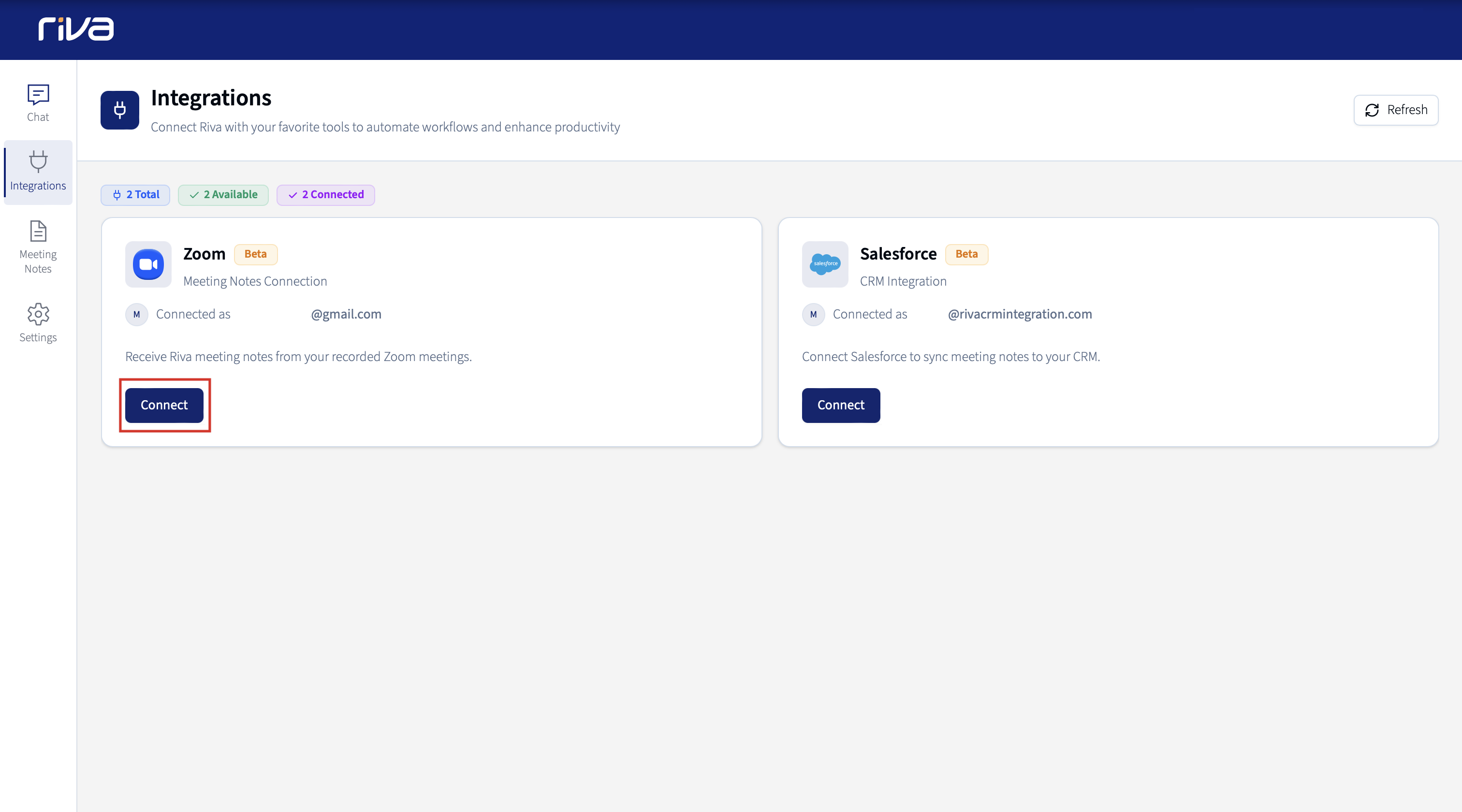Click the Salesforce cloud icon
The height and width of the screenshot is (812, 1462).
pos(825,264)
